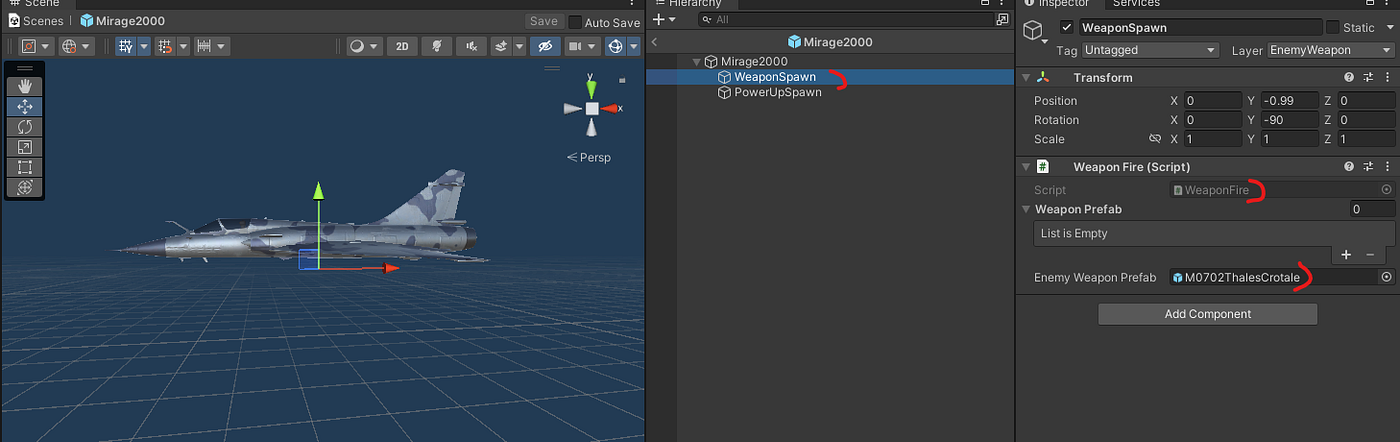
Task: Click the prefab Save button
Action: click(544, 21)
